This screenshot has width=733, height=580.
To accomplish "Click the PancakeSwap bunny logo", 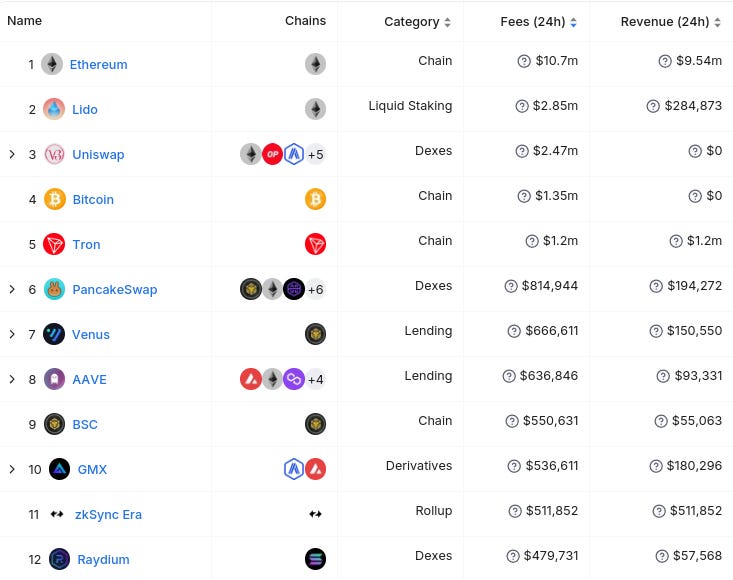I will (x=54, y=289).
